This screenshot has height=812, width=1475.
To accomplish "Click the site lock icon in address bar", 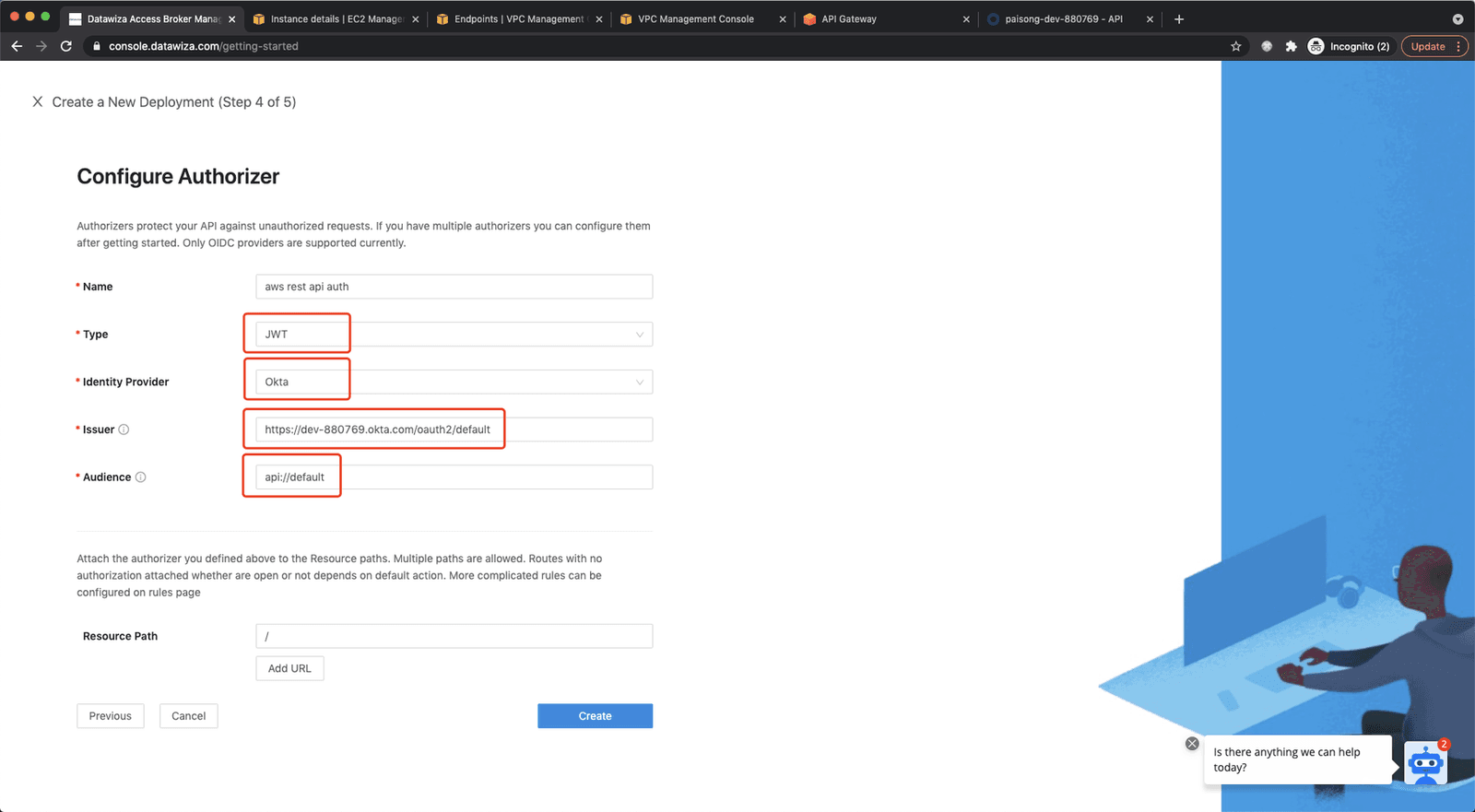I will tap(96, 46).
